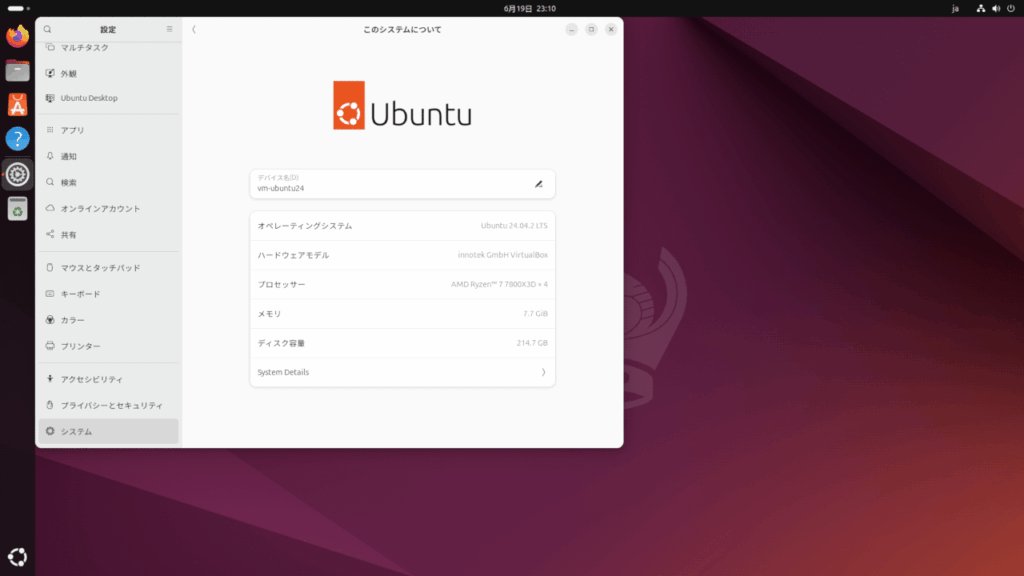Click the privacy icon beside プライバシーとセキュリティ
This screenshot has height=576, width=1024.
(50, 405)
